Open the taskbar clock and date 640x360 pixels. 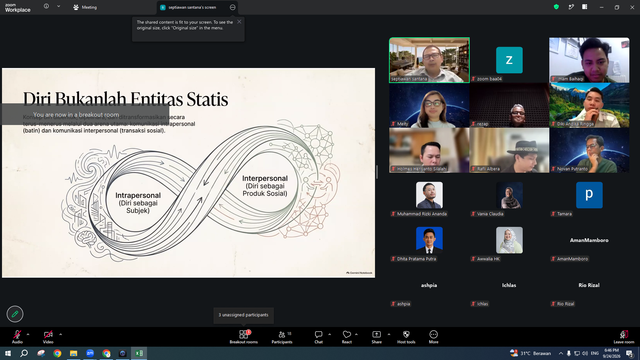coord(611,353)
